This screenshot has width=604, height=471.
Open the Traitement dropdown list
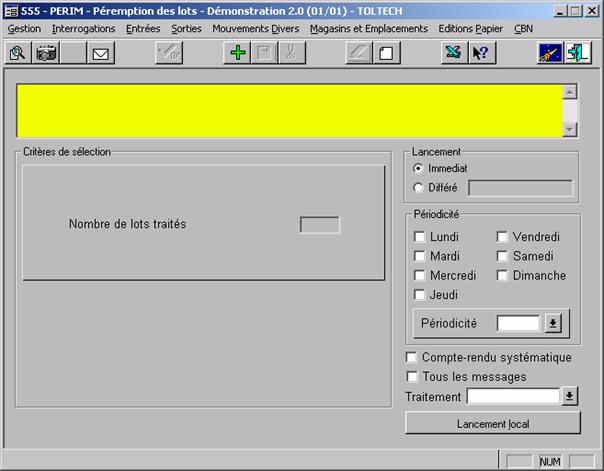pyautogui.click(x=569, y=396)
